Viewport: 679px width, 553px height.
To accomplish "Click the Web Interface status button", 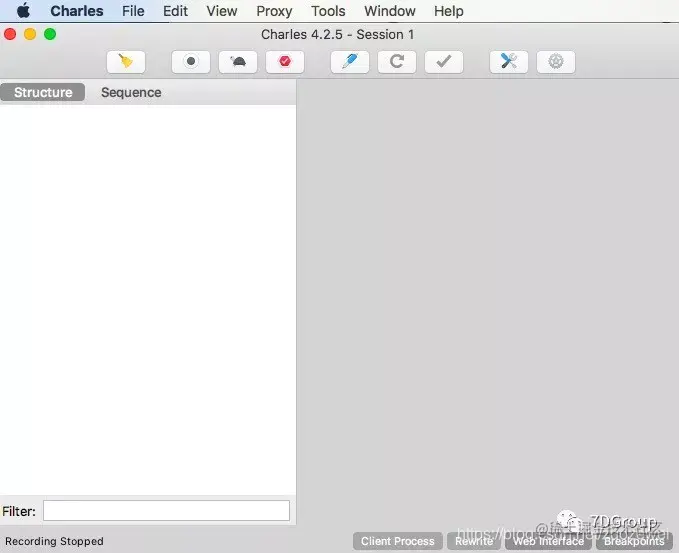I will (x=548, y=541).
